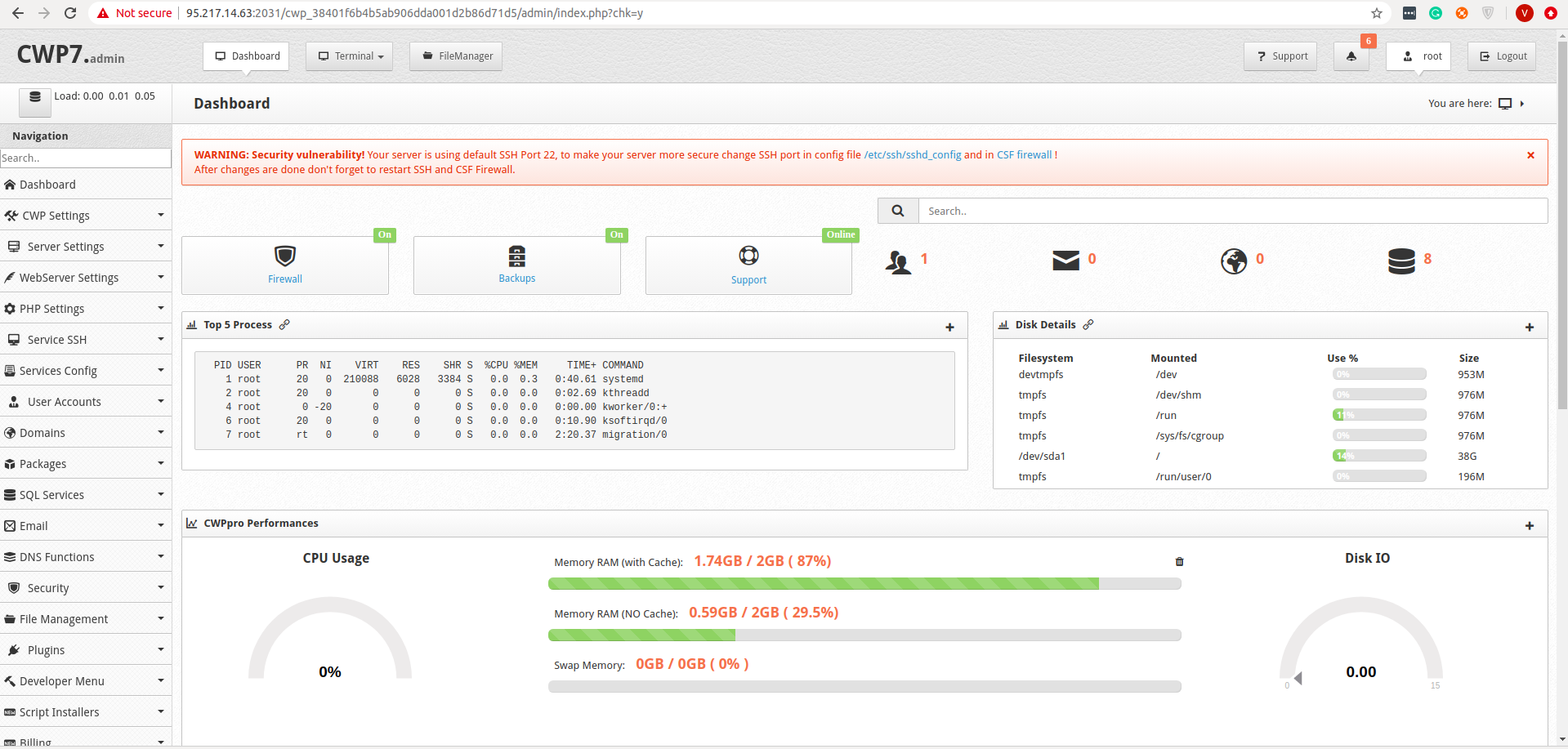1568x749 pixels.
Task: Click the Logout button
Action: (x=1502, y=56)
